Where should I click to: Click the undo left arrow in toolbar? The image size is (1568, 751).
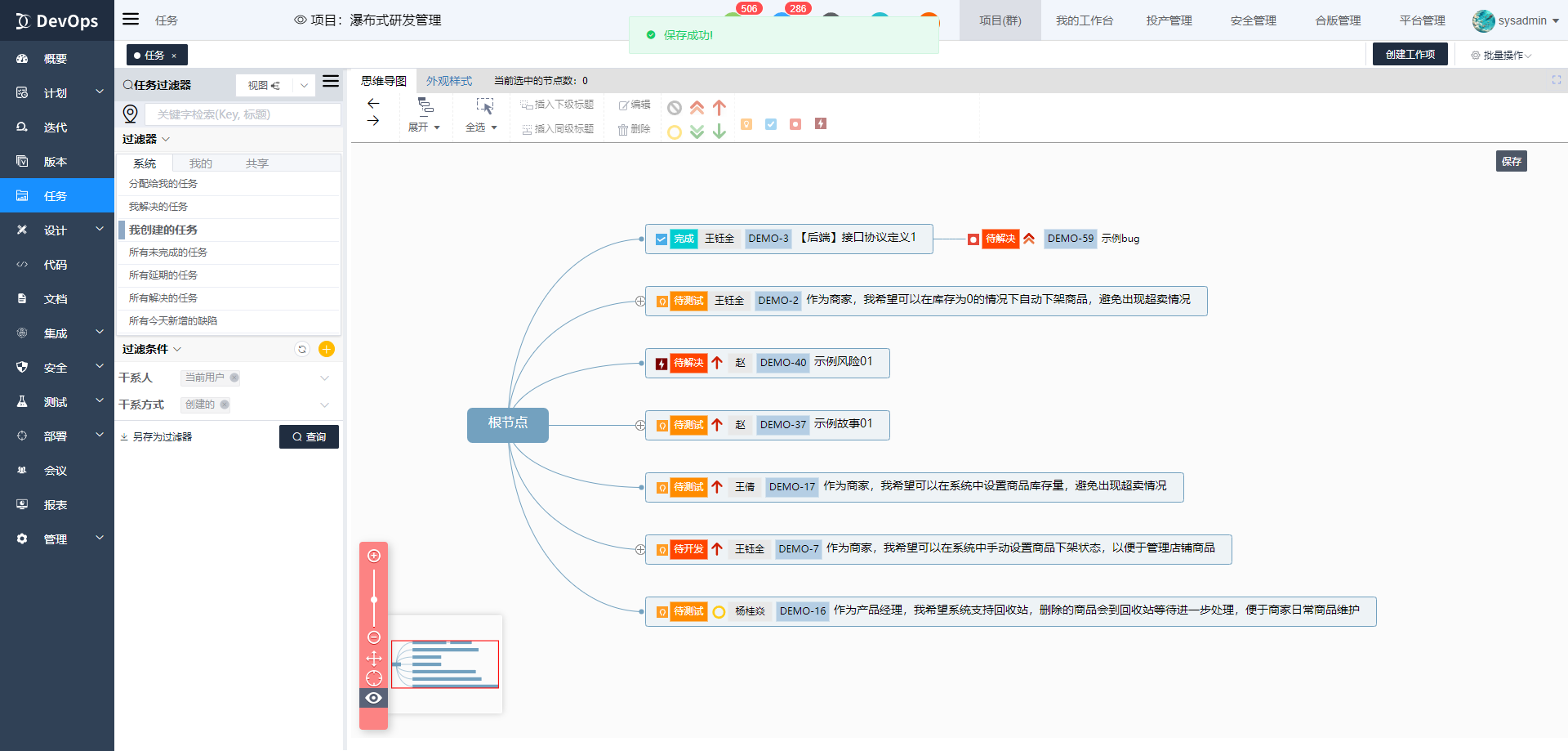(x=373, y=104)
